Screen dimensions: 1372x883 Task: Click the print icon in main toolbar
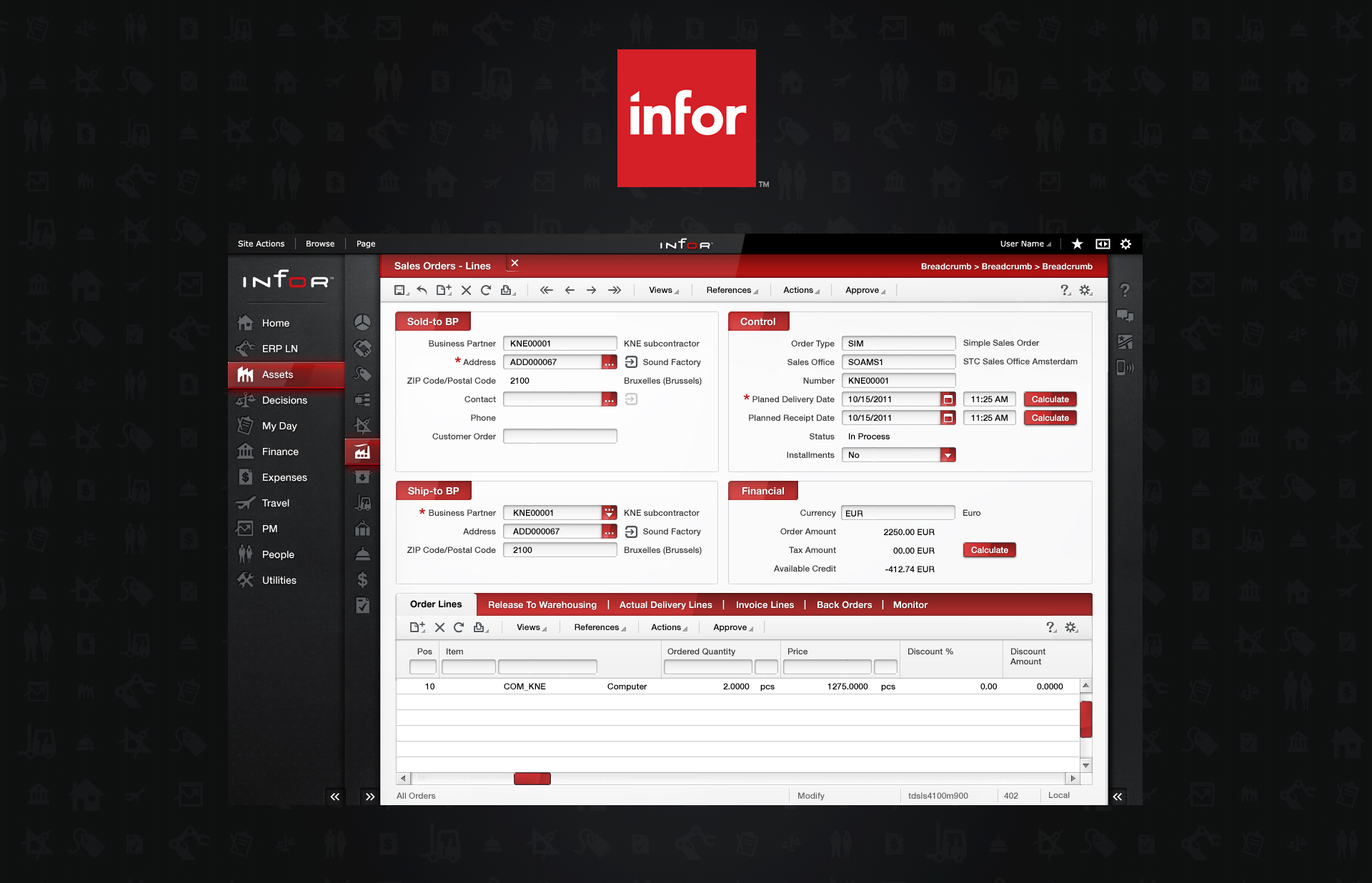click(x=507, y=290)
